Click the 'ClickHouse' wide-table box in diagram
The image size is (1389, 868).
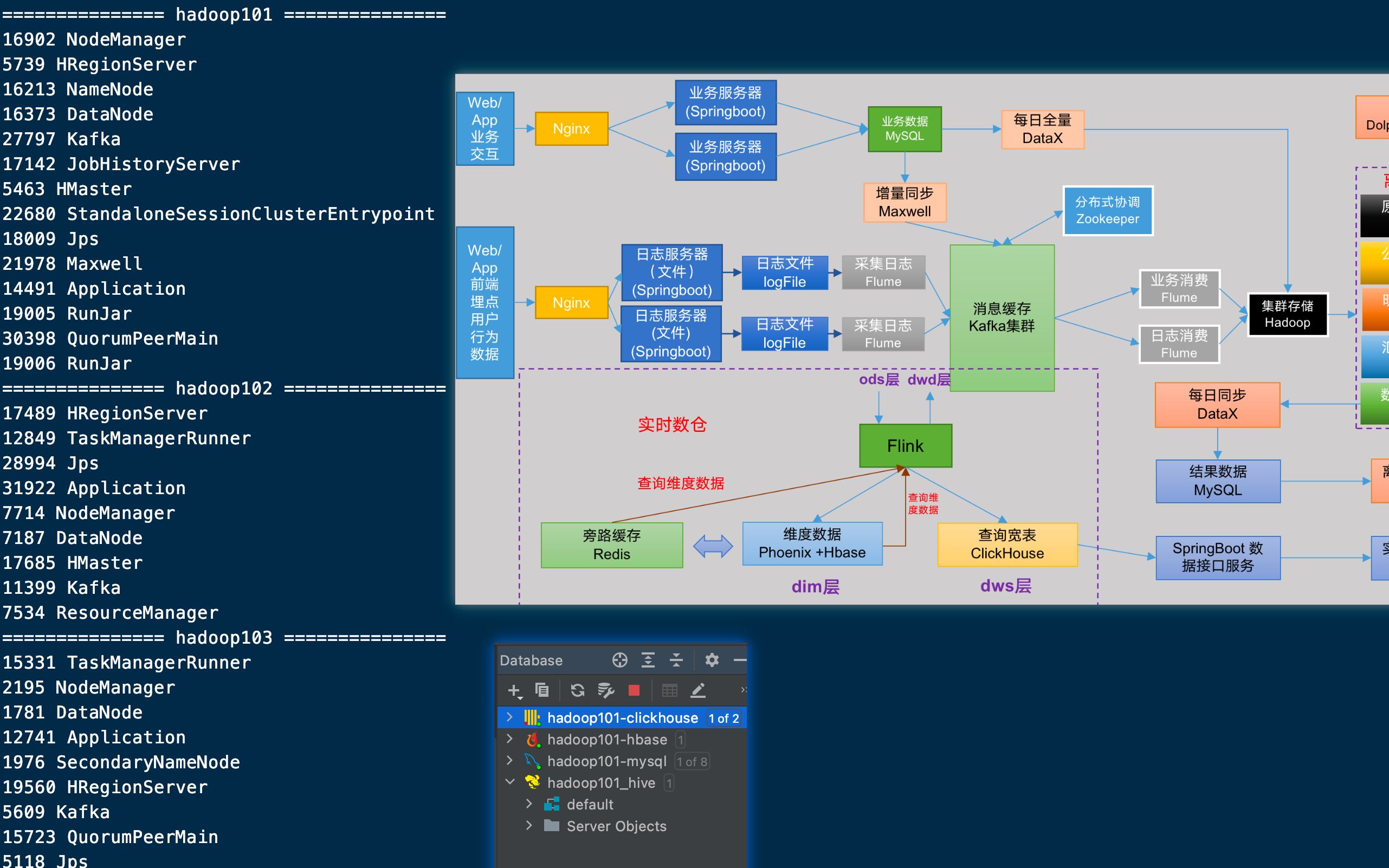click(x=1007, y=545)
